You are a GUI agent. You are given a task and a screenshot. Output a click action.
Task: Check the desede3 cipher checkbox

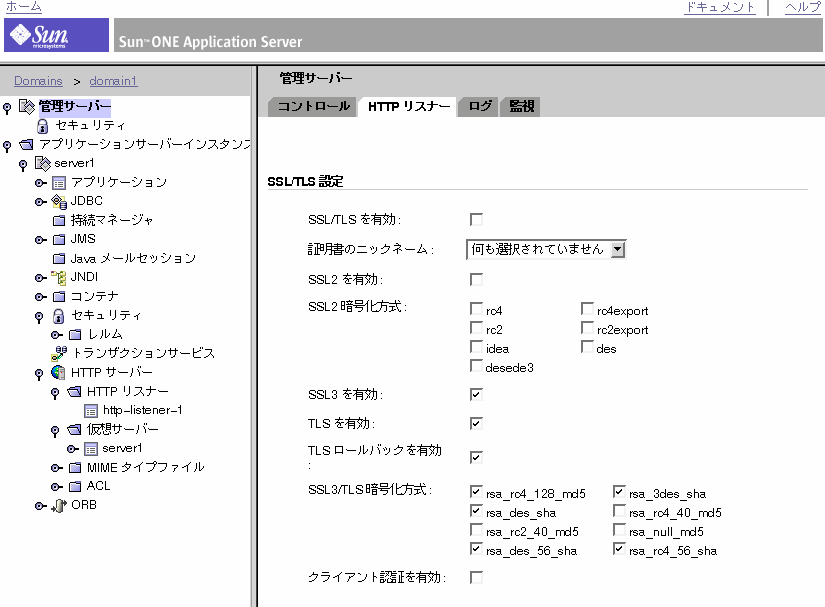point(476,366)
